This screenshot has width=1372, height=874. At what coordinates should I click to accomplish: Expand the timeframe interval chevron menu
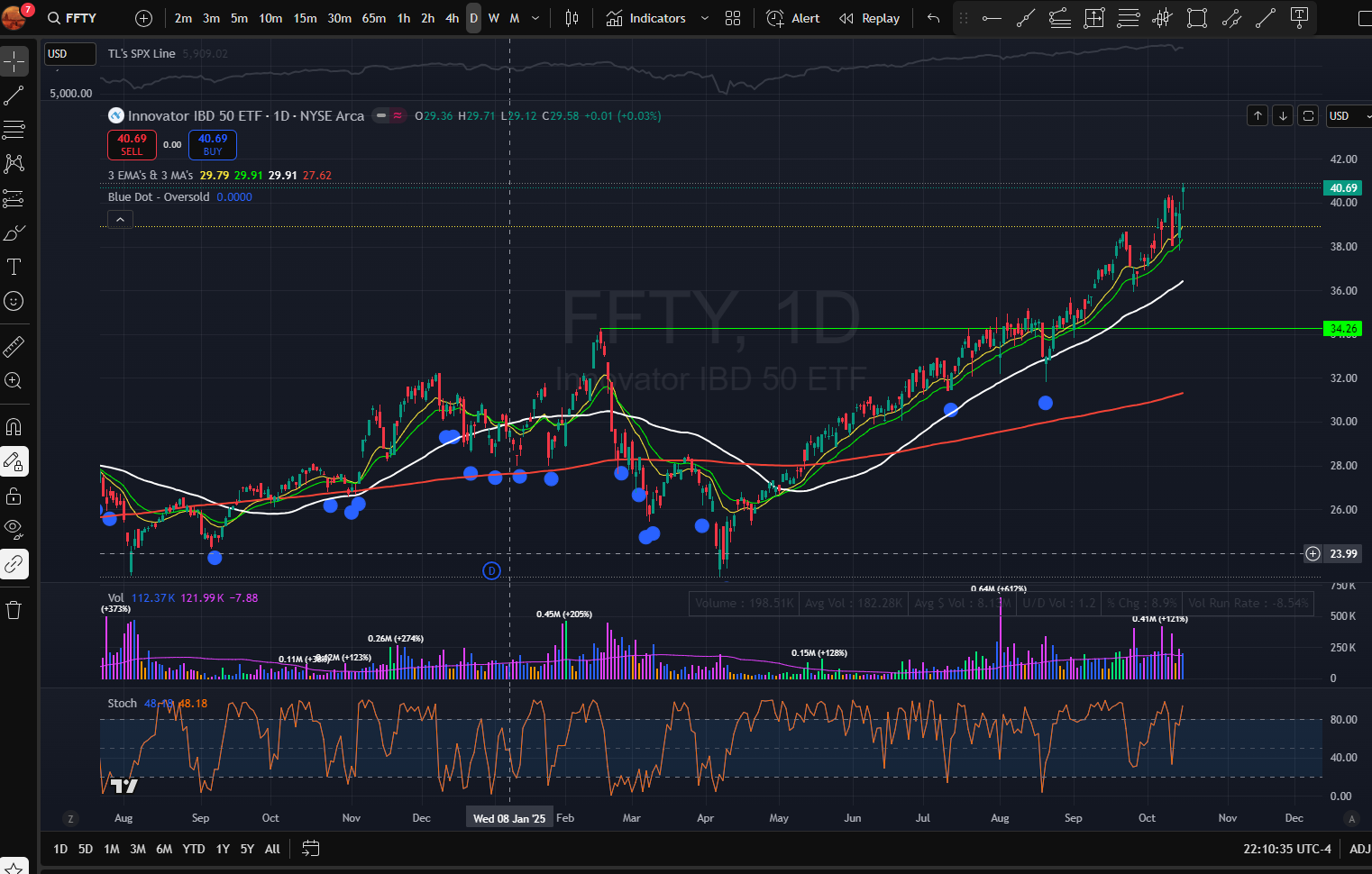tap(535, 18)
